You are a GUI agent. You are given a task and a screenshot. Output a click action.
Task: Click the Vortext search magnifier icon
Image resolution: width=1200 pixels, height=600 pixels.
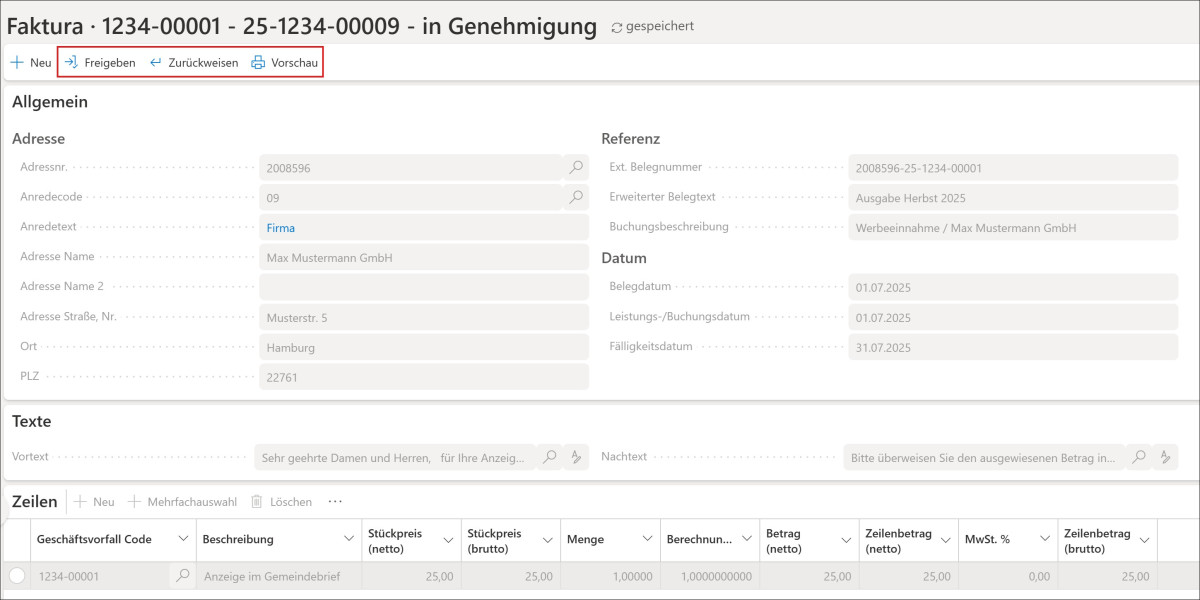[x=549, y=457]
